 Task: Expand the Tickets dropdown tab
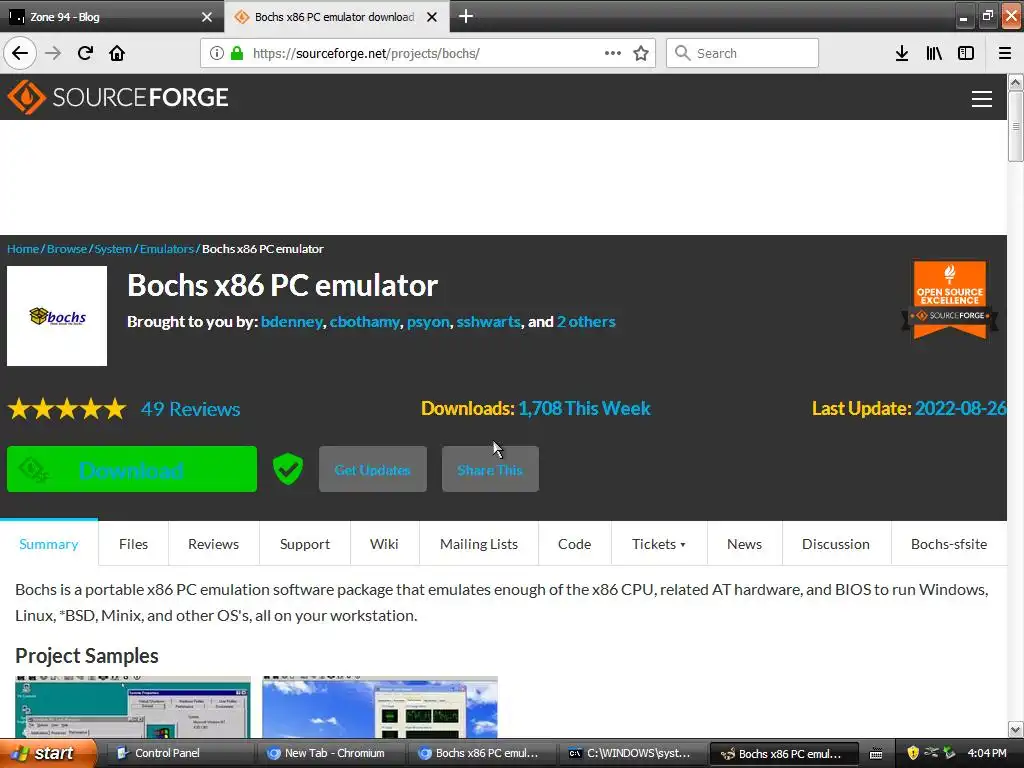659,544
